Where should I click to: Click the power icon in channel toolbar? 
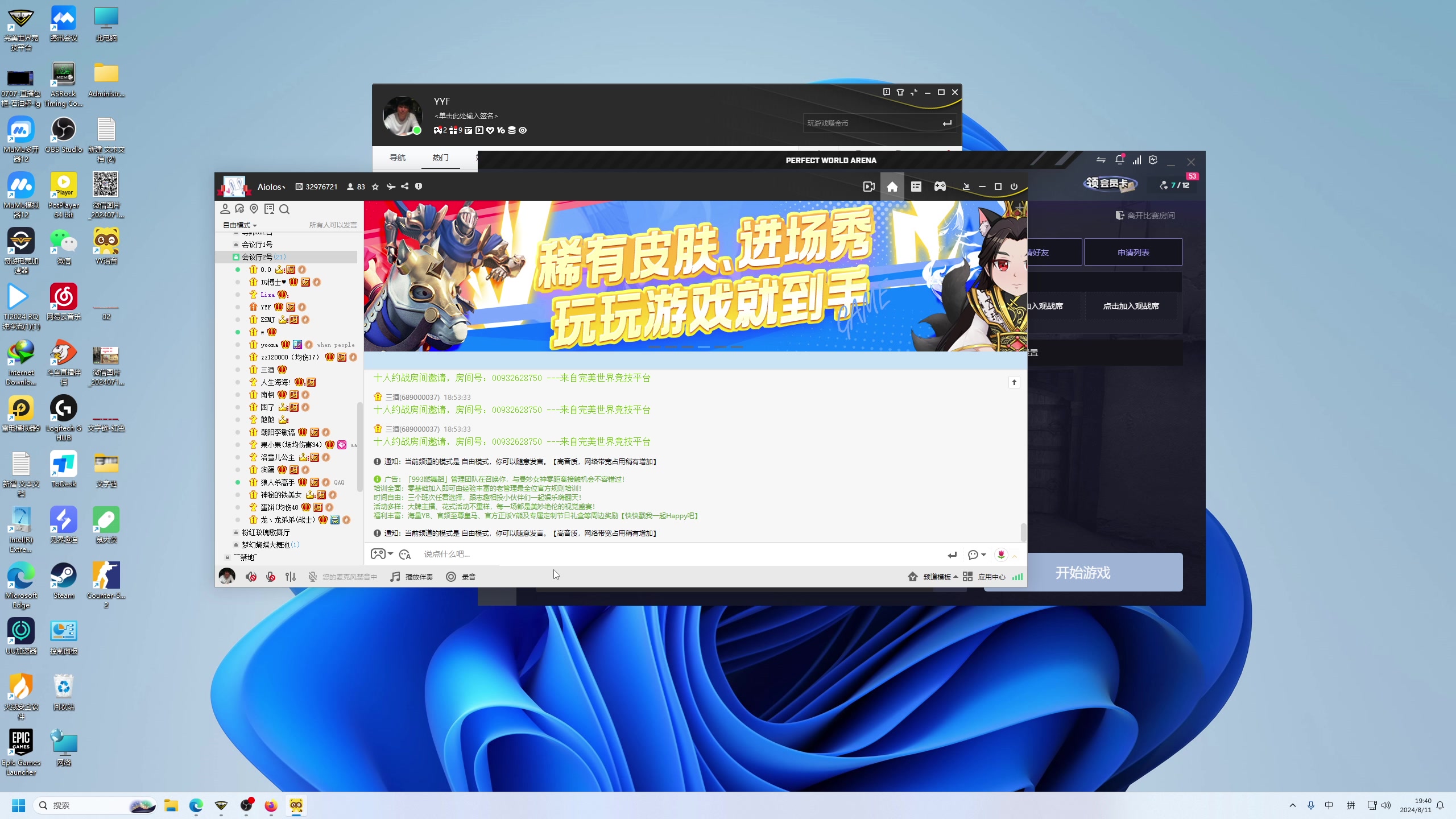tap(1014, 187)
